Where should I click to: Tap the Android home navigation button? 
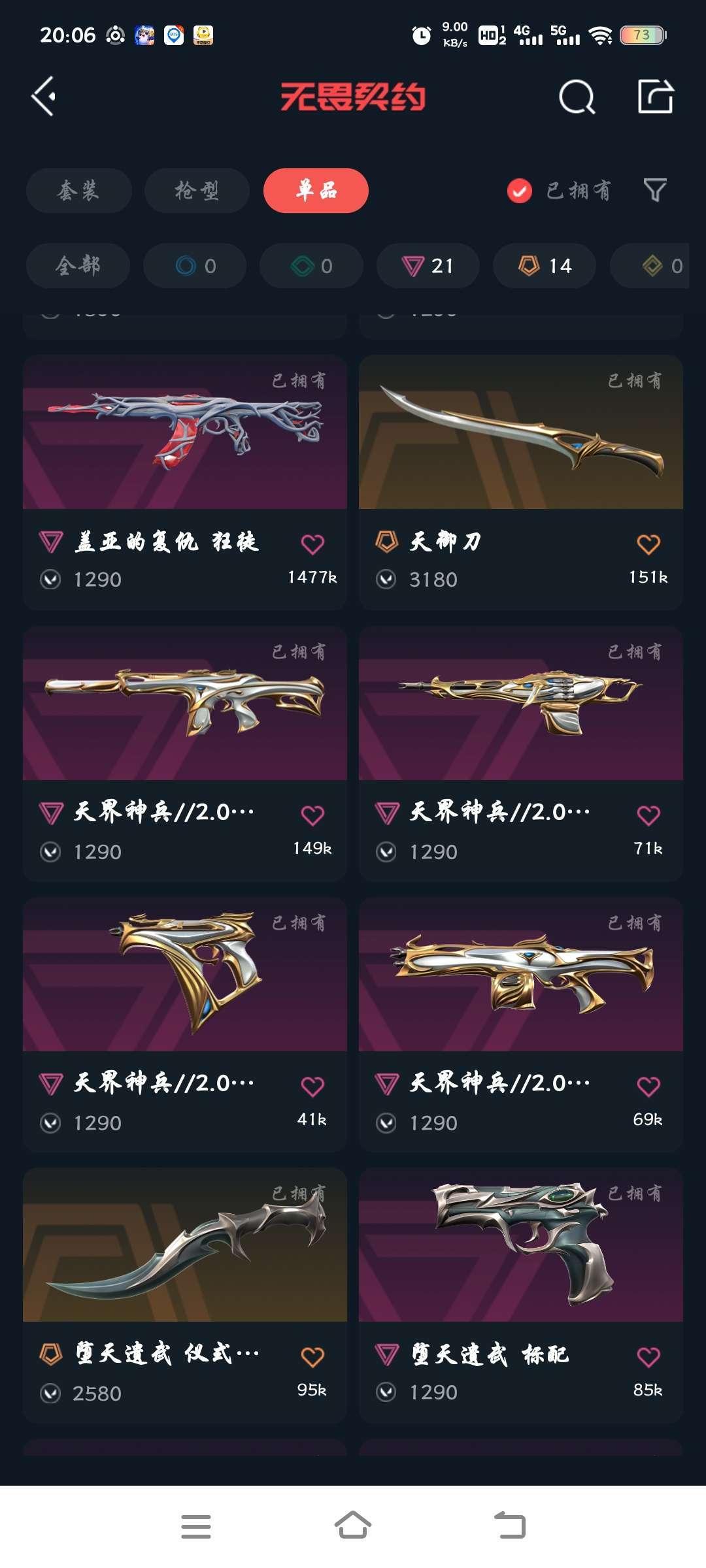[353, 1526]
